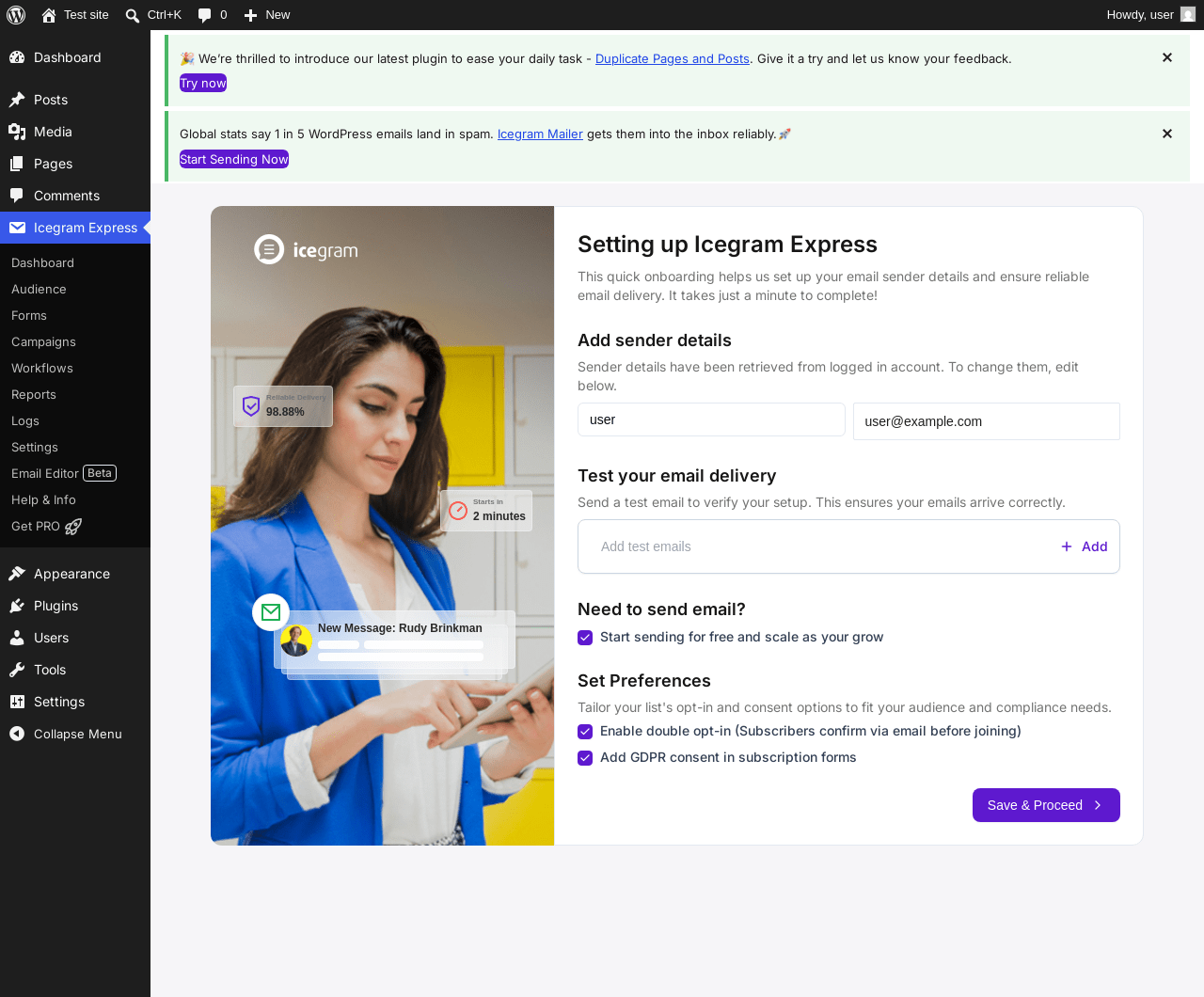Click the Test your email delivery heading
This screenshot has width=1204, height=997.
[677, 476]
